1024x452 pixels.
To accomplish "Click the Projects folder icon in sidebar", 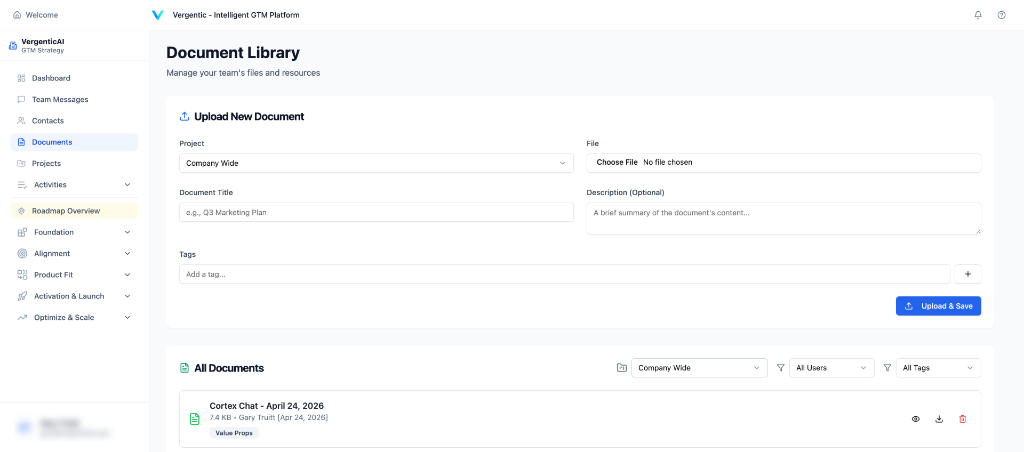I will [22, 163].
